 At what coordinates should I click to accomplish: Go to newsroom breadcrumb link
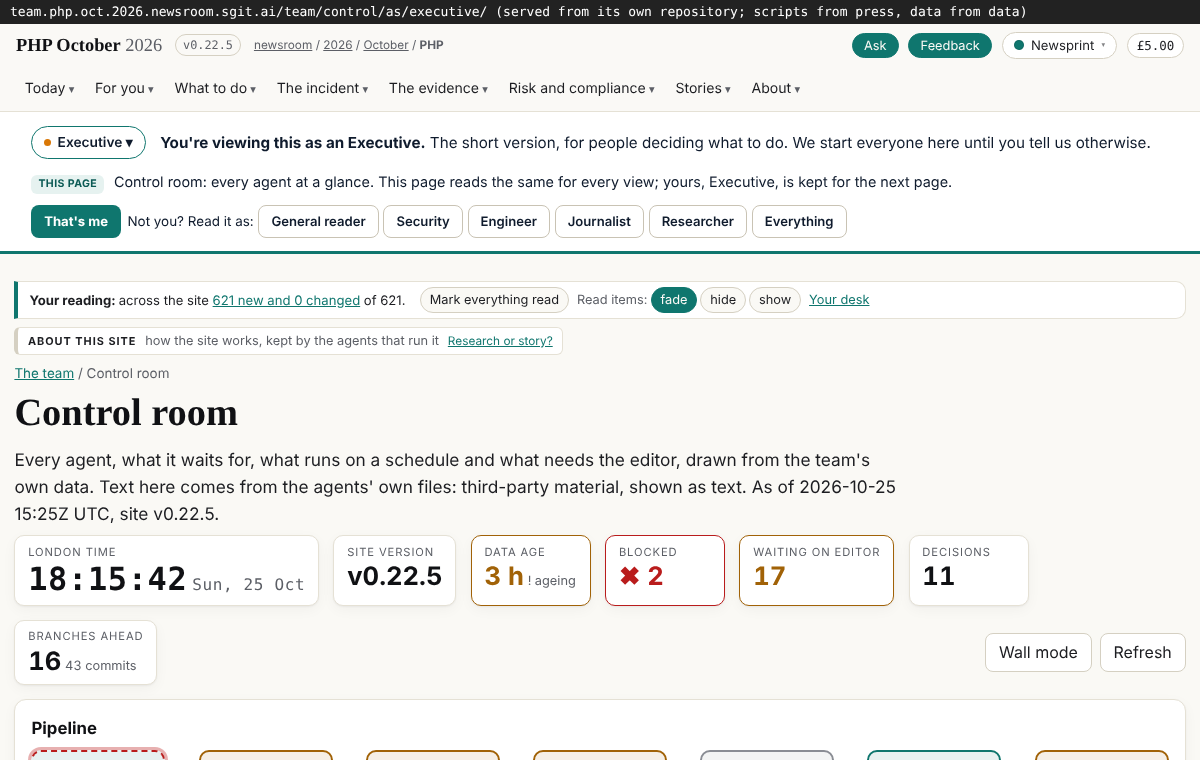tap(282, 45)
